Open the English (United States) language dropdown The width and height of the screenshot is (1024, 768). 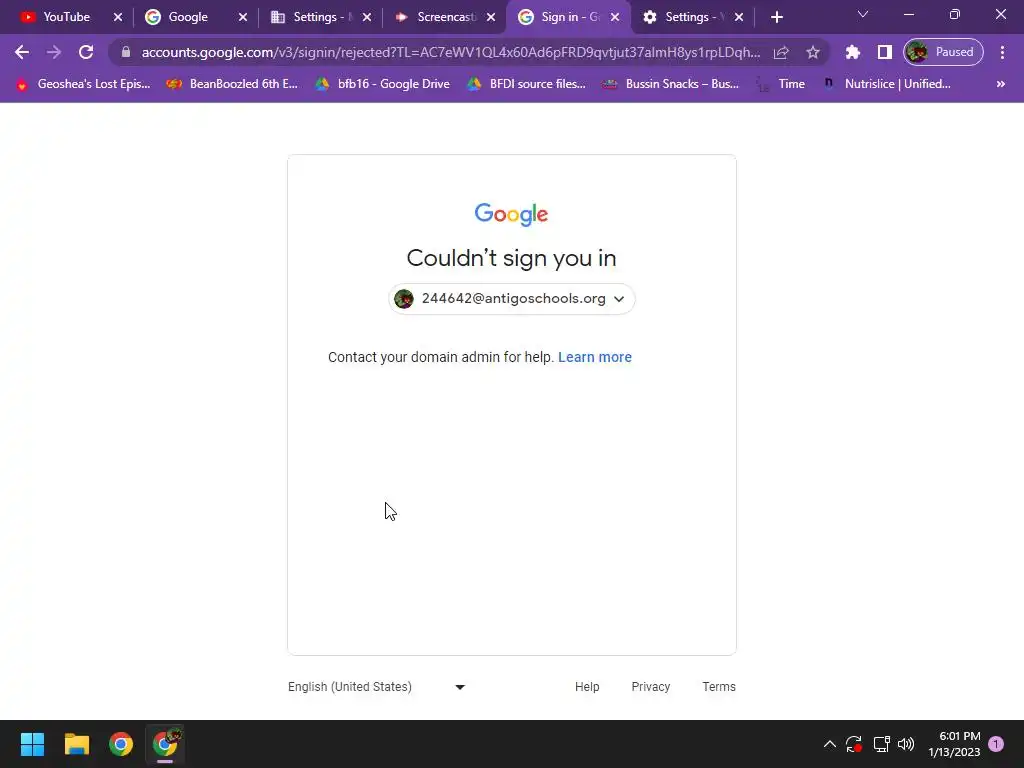coord(377,686)
